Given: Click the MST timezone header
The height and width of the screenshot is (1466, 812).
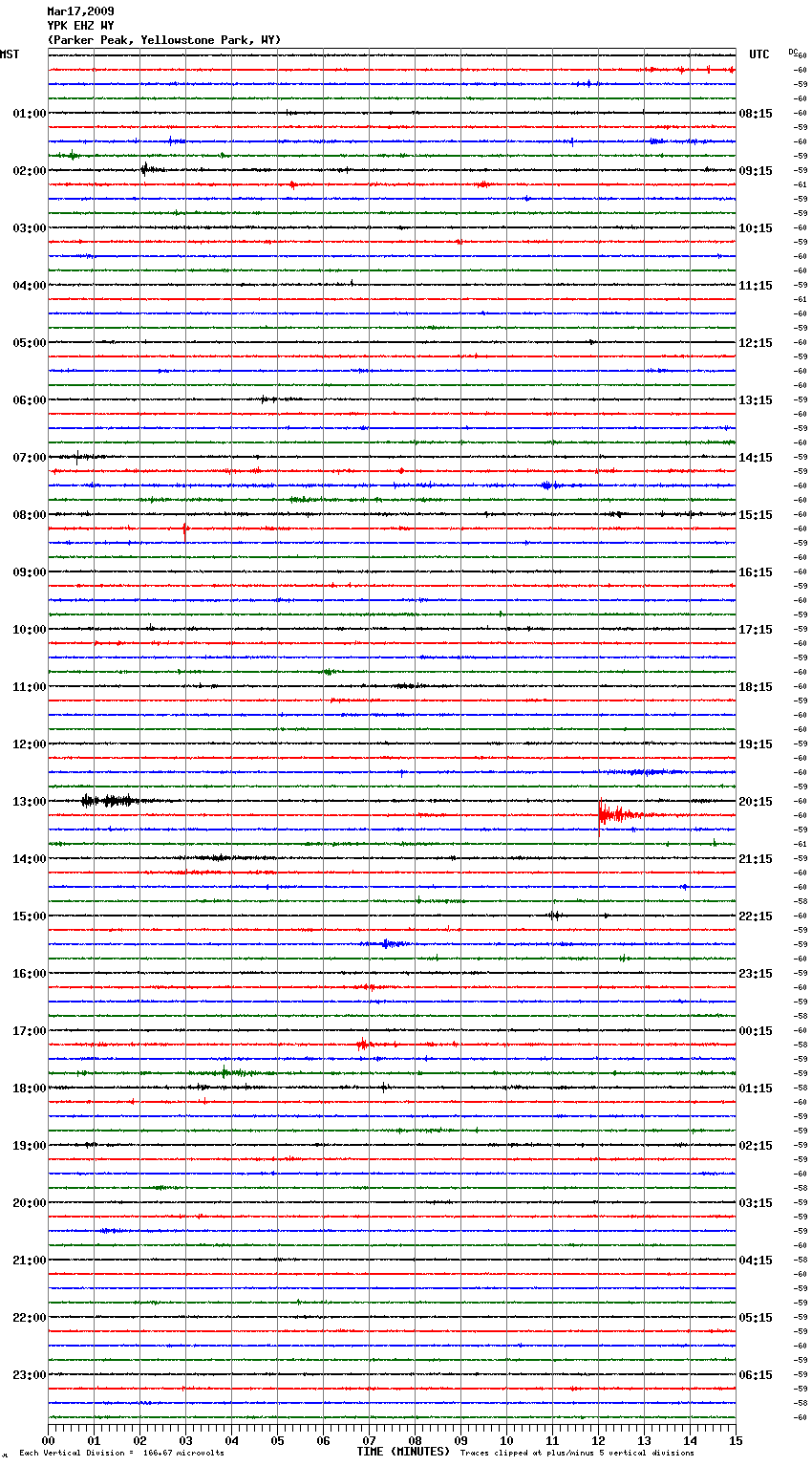Looking at the screenshot, I should click(x=10, y=54).
